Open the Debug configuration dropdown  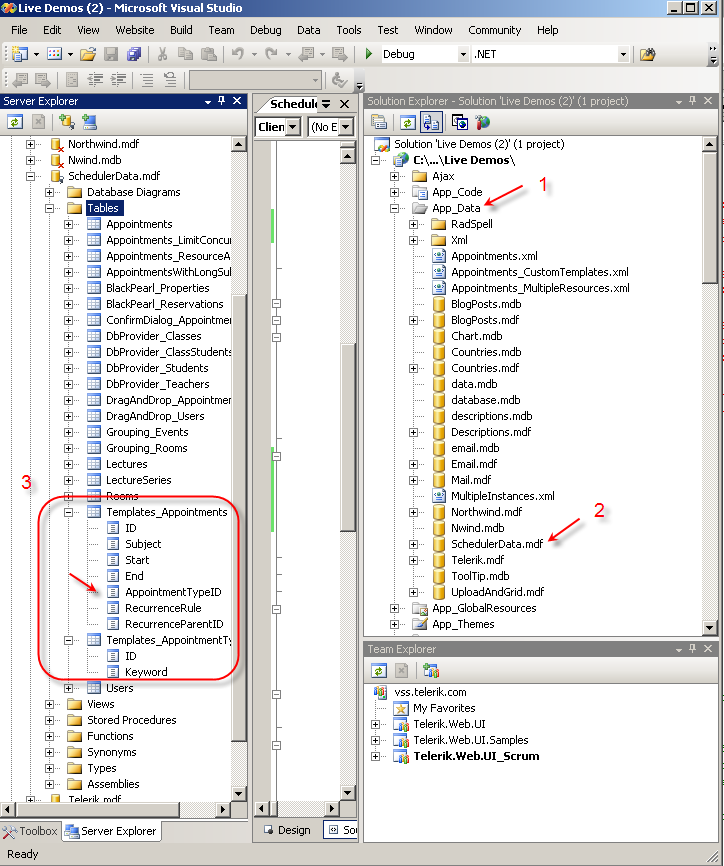463,54
